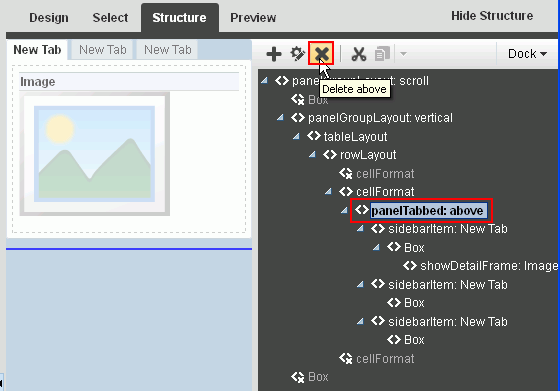Collapse the panelTabbed: above node

[x=344, y=211]
